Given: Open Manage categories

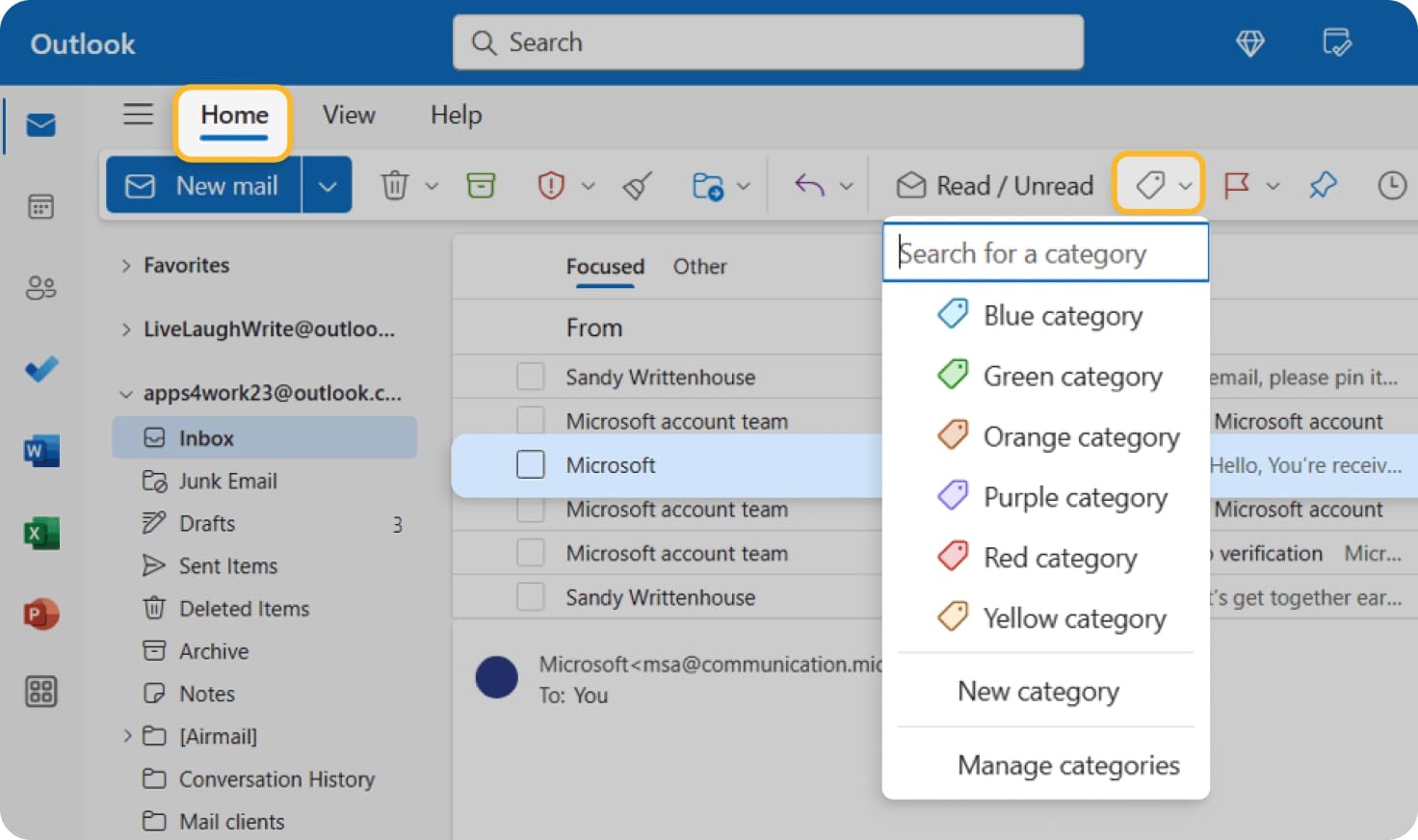Looking at the screenshot, I should pyautogui.click(x=1068, y=765).
